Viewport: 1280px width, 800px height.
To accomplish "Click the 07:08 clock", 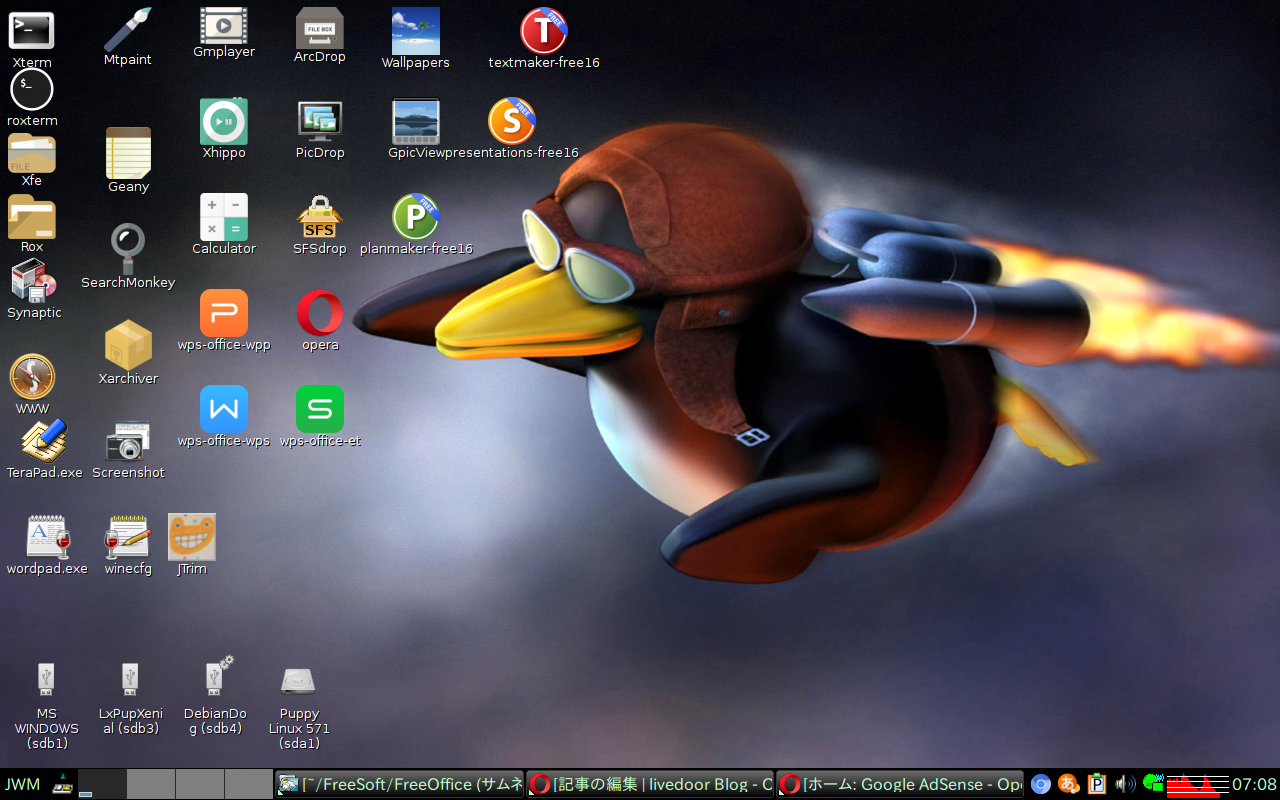I will [x=1254, y=784].
